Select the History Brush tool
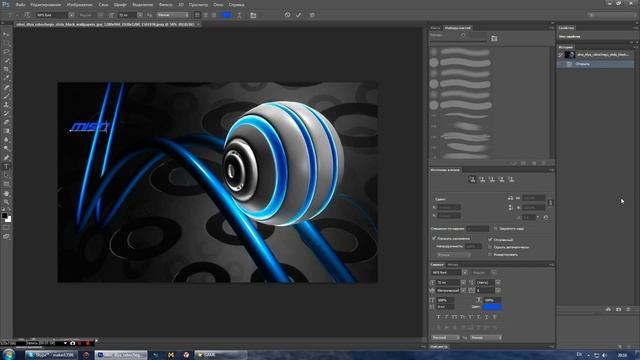 [6, 113]
